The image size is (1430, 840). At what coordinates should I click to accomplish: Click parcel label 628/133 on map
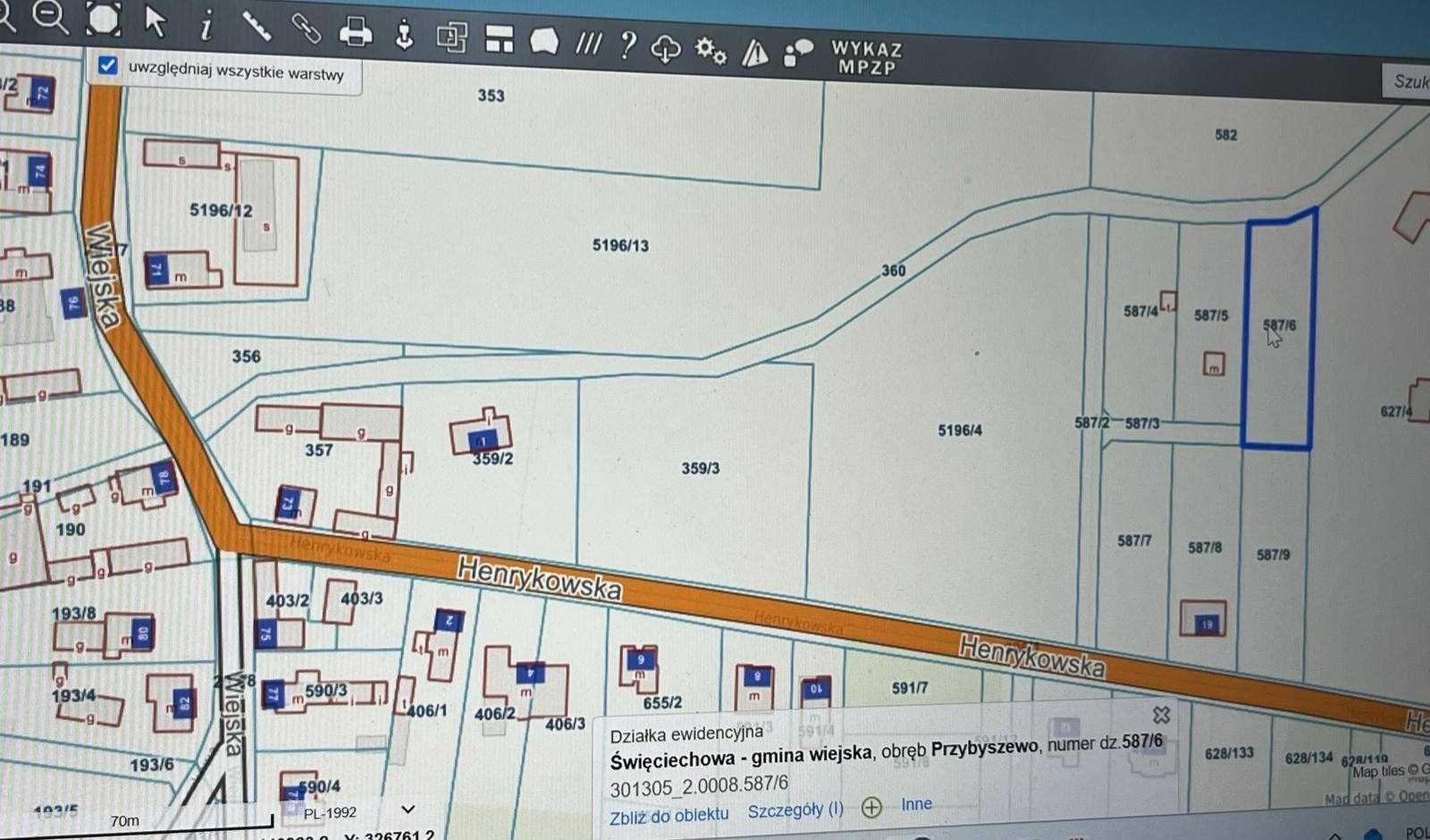[1230, 753]
